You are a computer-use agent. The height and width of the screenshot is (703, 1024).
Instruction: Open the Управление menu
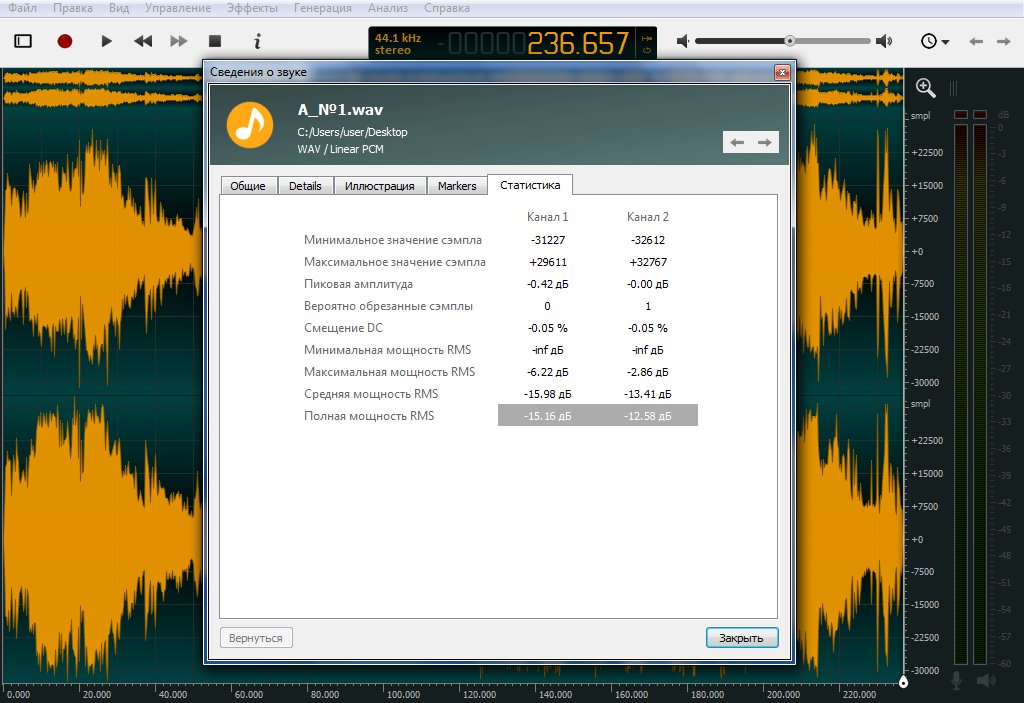coord(178,8)
